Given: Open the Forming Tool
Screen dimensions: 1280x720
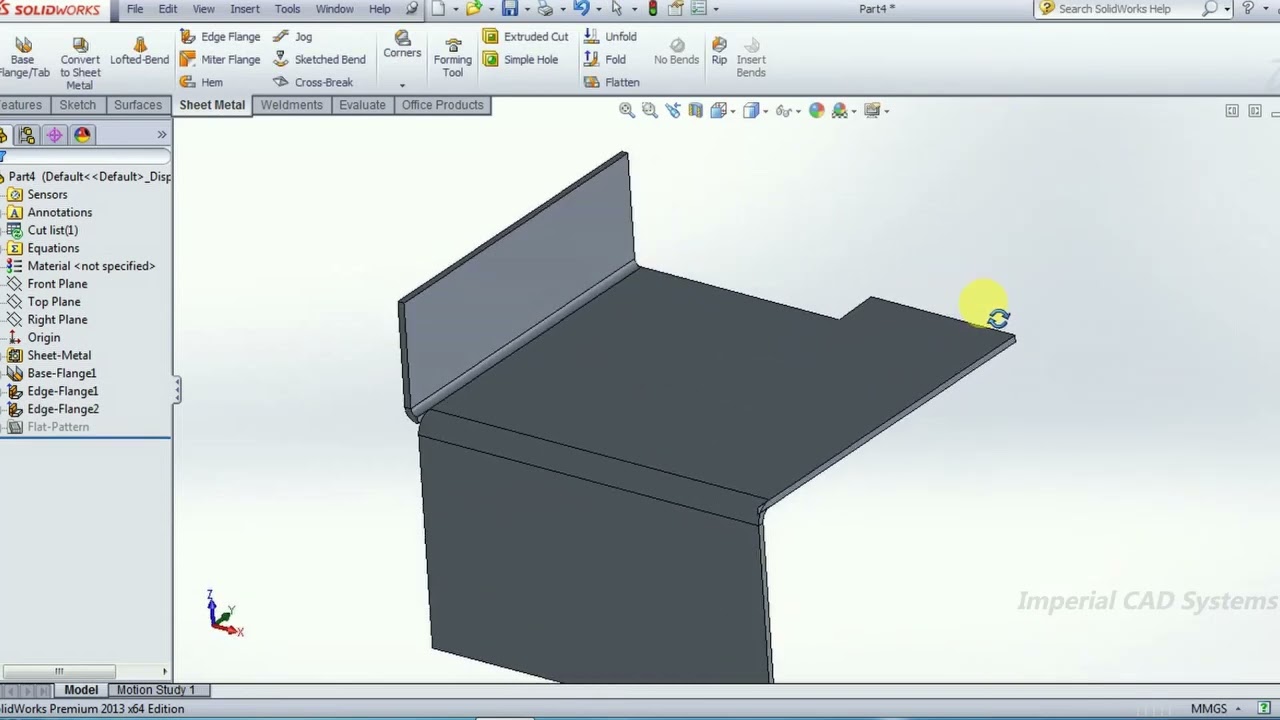Looking at the screenshot, I should (452, 58).
